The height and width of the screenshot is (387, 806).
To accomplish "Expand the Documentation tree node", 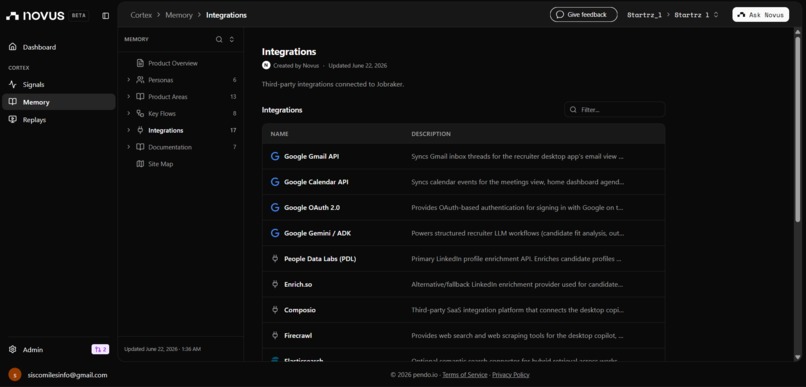I will click(129, 147).
